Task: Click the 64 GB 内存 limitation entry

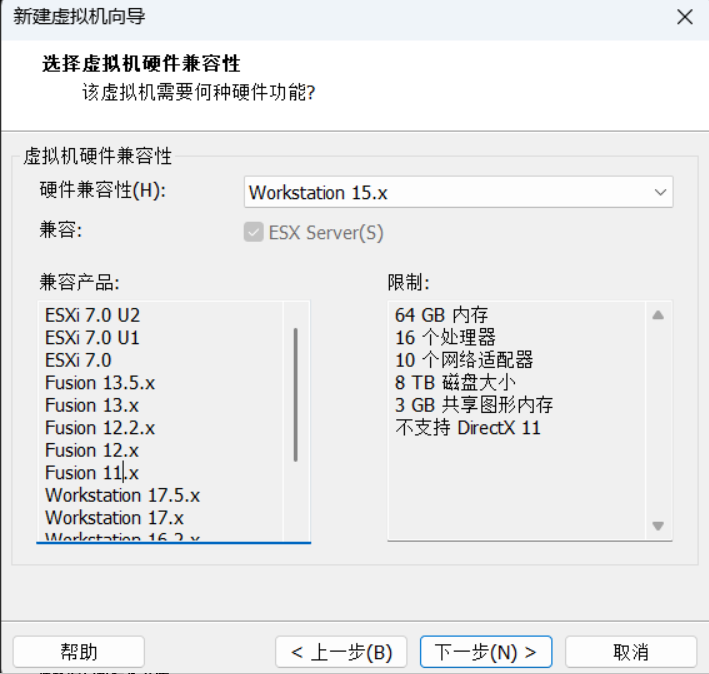Action: [441, 315]
